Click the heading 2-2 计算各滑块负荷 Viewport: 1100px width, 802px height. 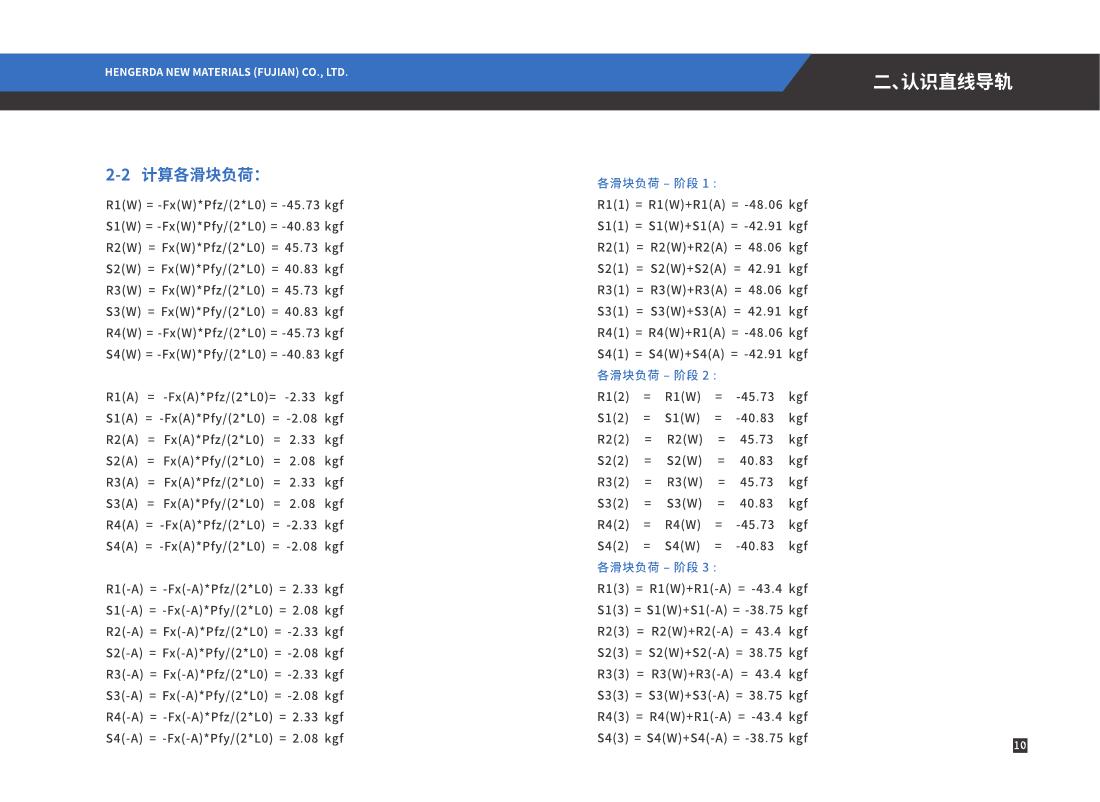[183, 175]
